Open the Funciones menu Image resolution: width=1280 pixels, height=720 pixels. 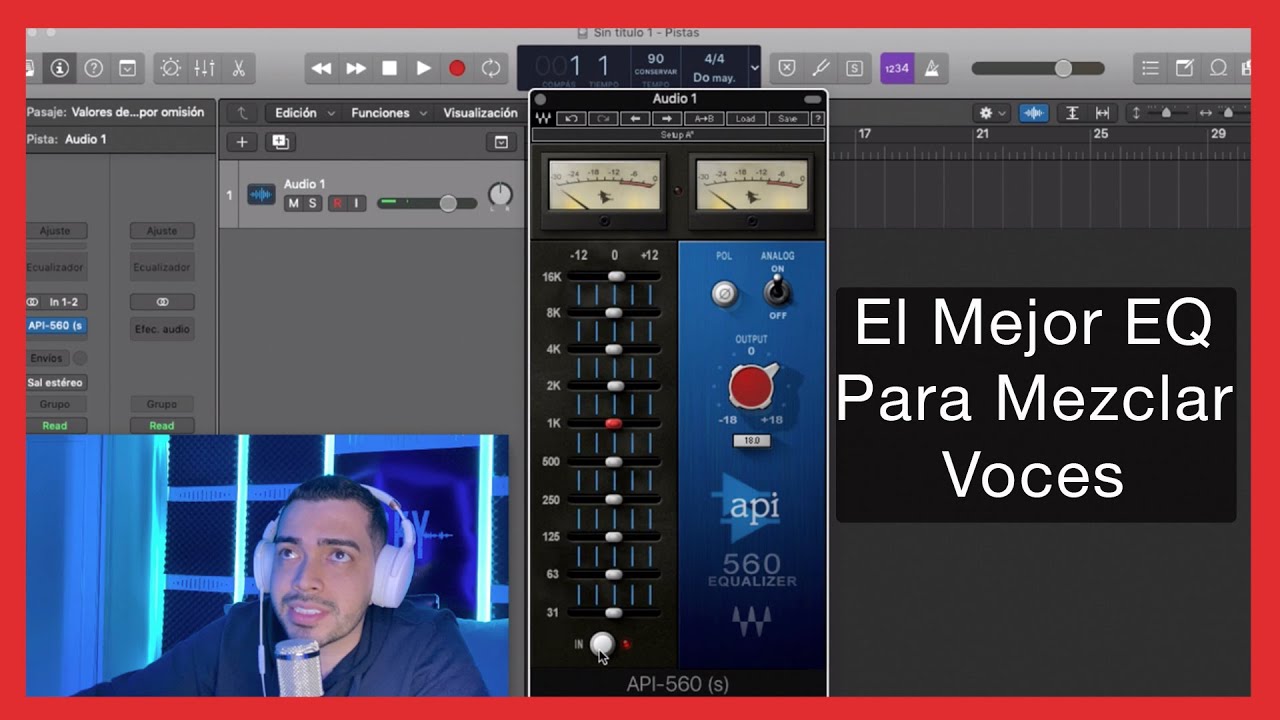click(x=388, y=113)
